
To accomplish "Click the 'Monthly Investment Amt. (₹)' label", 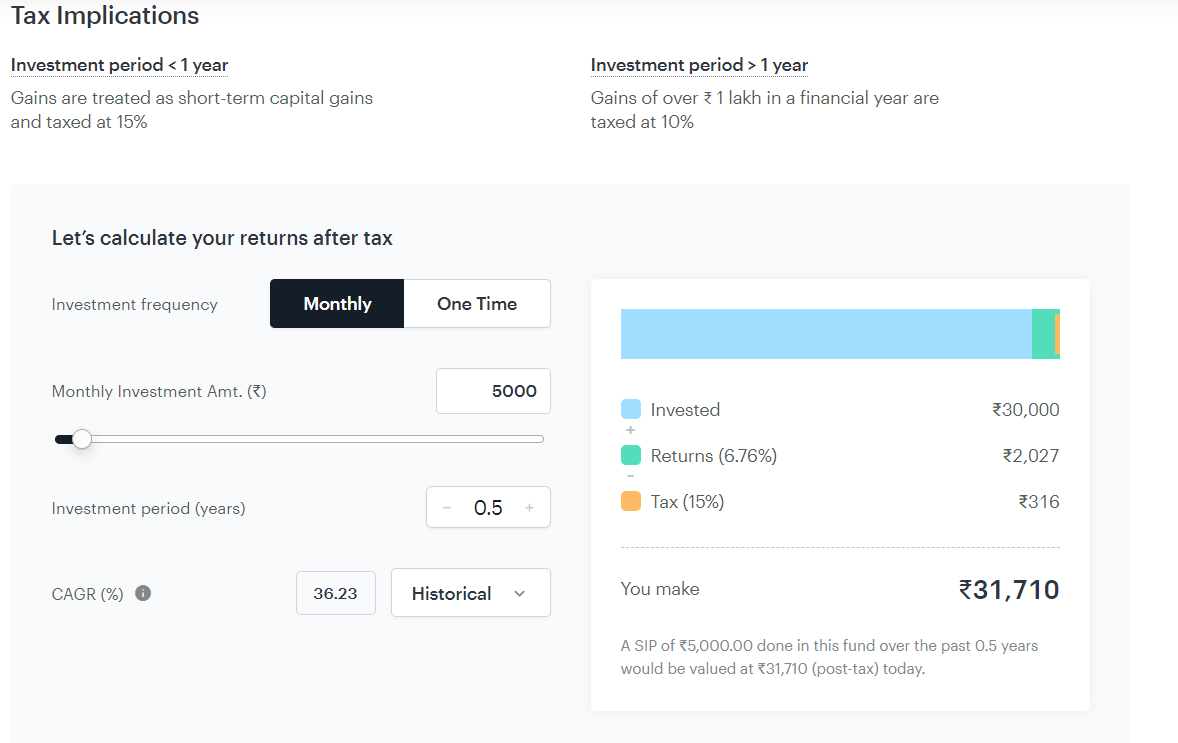I will [159, 391].
